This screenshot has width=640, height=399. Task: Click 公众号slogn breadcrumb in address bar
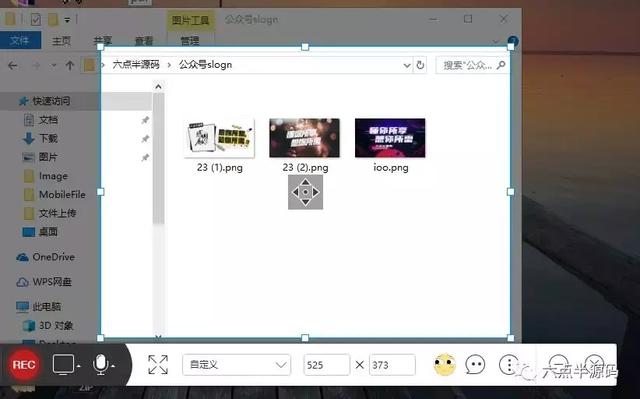(x=205, y=64)
